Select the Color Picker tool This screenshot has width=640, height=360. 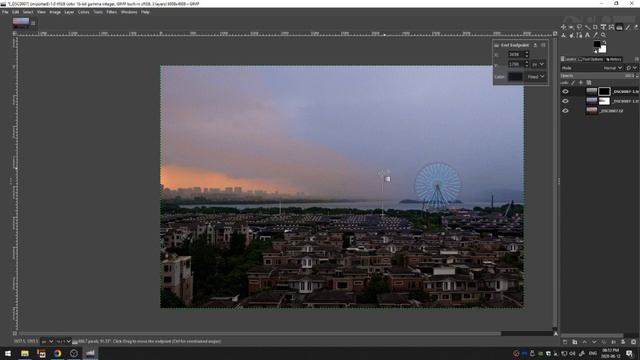pos(595,36)
